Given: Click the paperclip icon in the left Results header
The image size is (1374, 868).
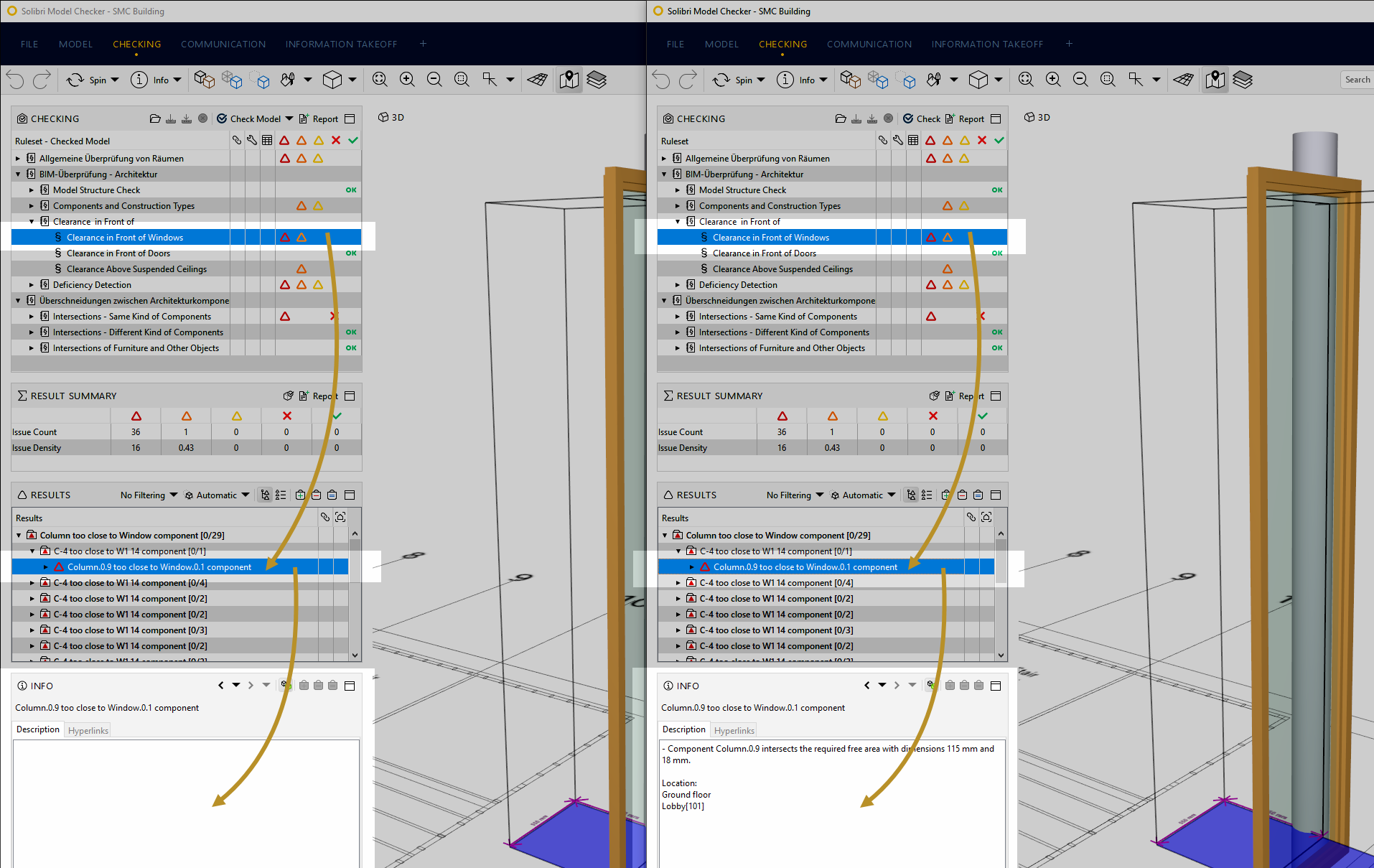Looking at the screenshot, I should pos(325,517).
